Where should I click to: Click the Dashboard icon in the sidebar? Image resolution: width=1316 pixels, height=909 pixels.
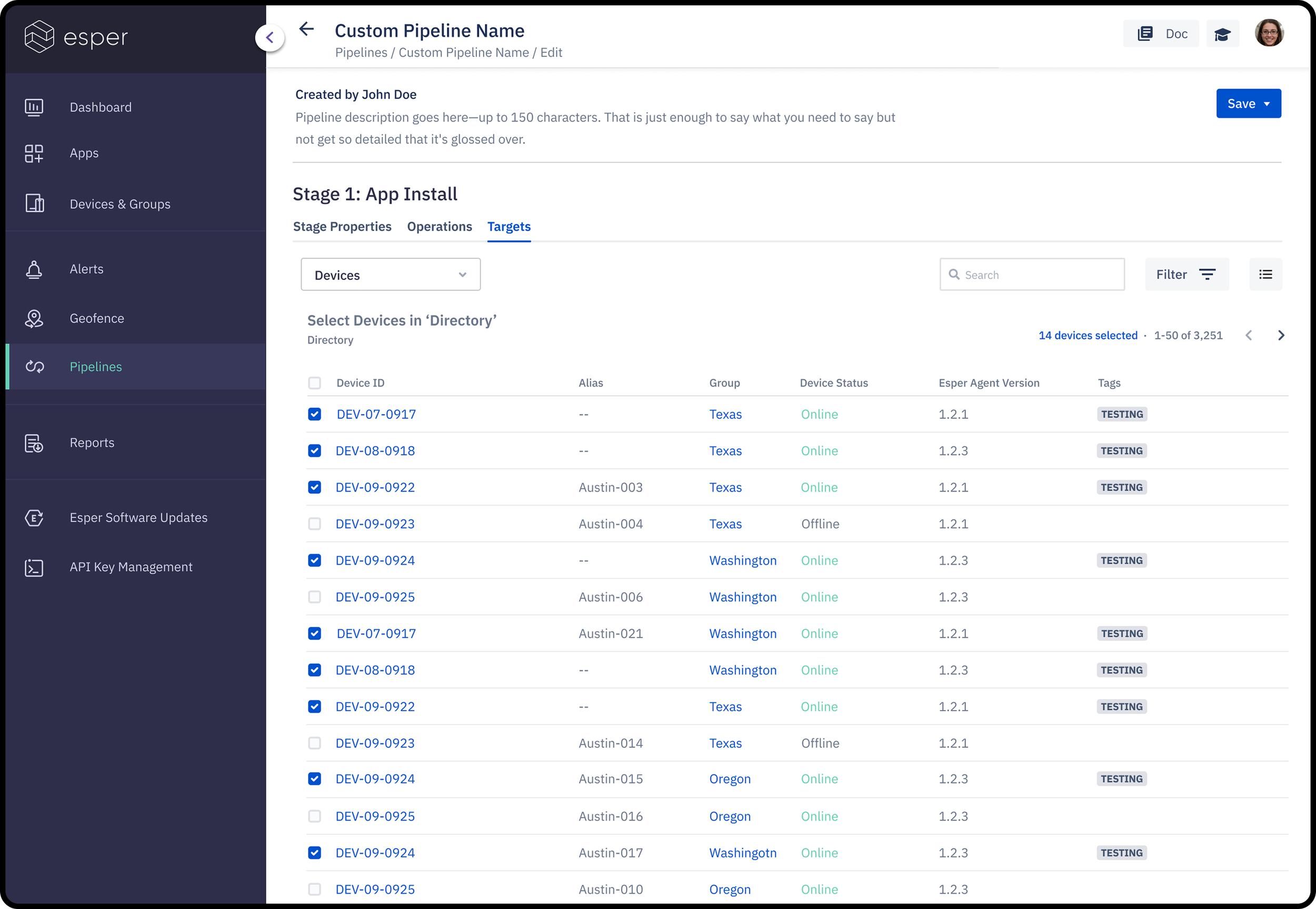pos(34,107)
